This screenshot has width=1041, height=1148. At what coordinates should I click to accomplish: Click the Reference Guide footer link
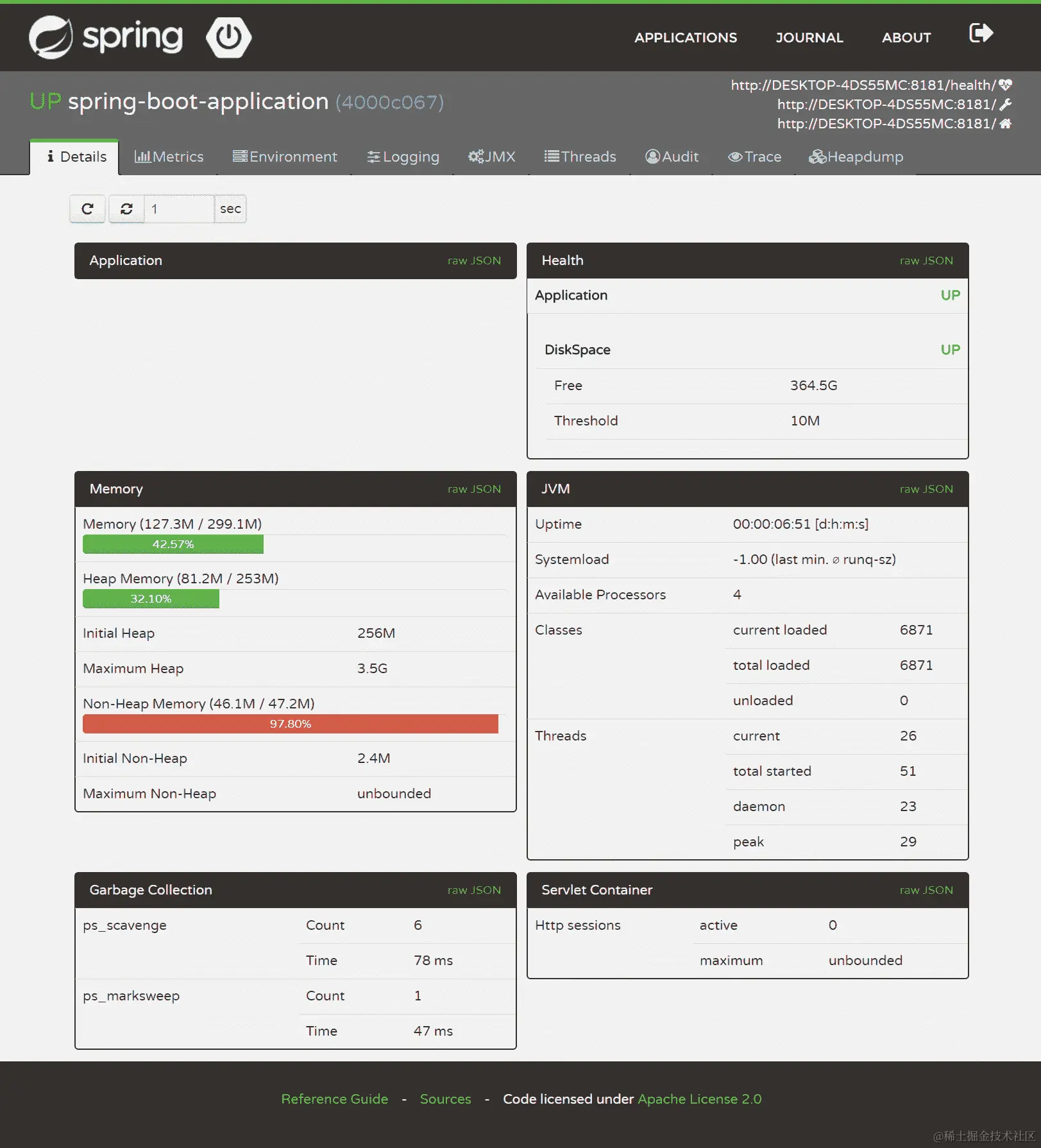pyautogui.click(x=334, y=1099)
